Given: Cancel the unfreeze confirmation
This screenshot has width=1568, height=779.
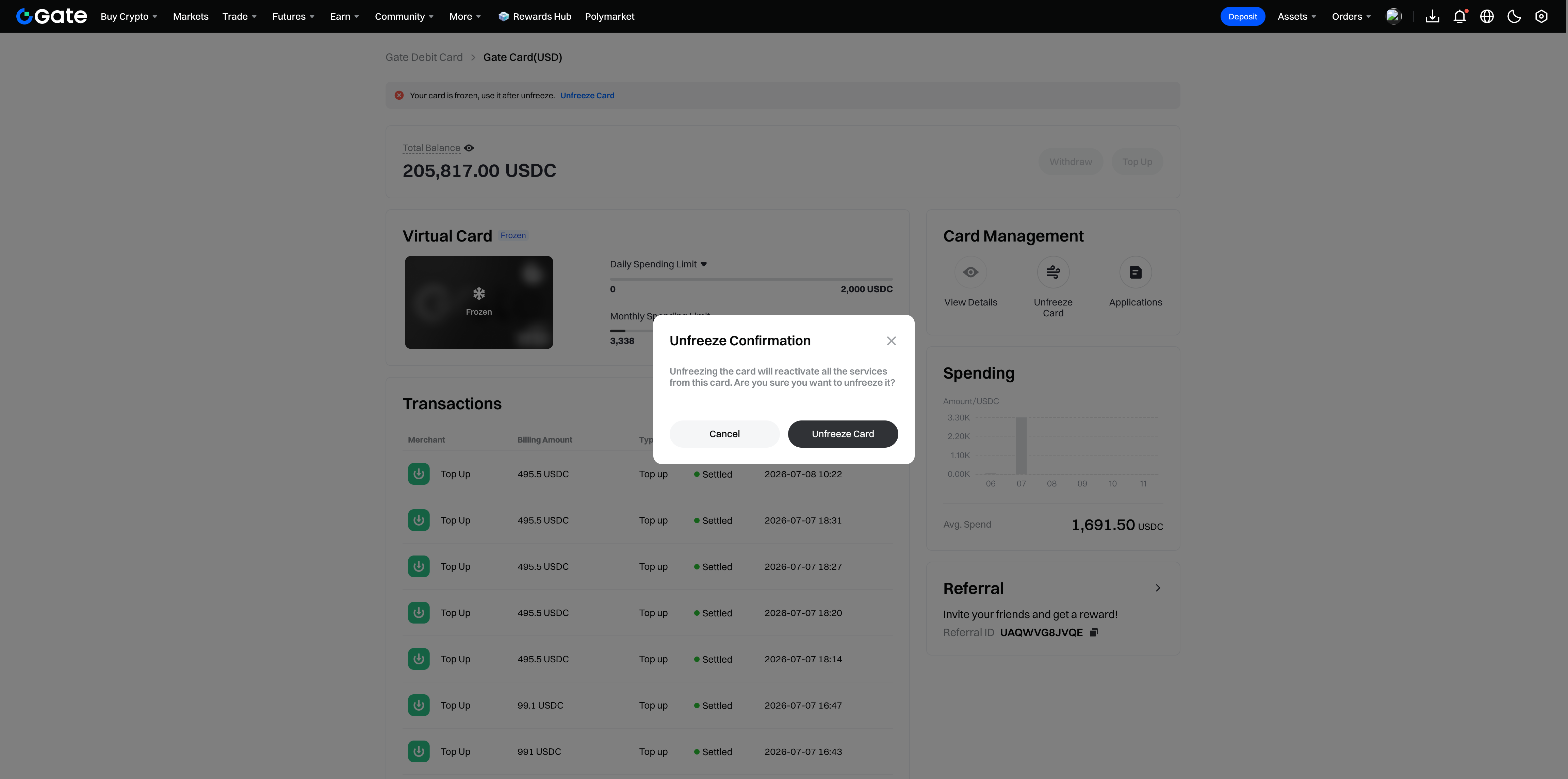Looking at the screenshot, I should tap(724, 434).
